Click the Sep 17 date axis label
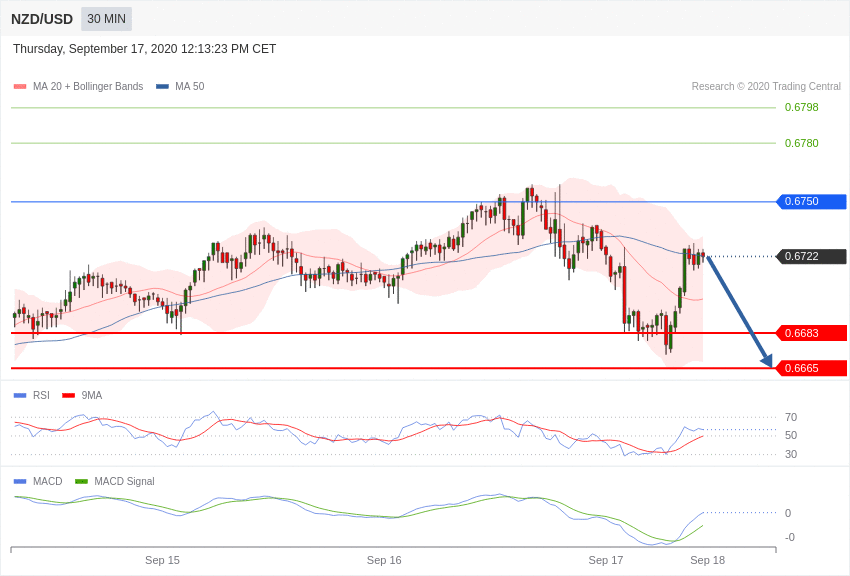Viewport: 850px width, 576px height. [x=606, y=560]
